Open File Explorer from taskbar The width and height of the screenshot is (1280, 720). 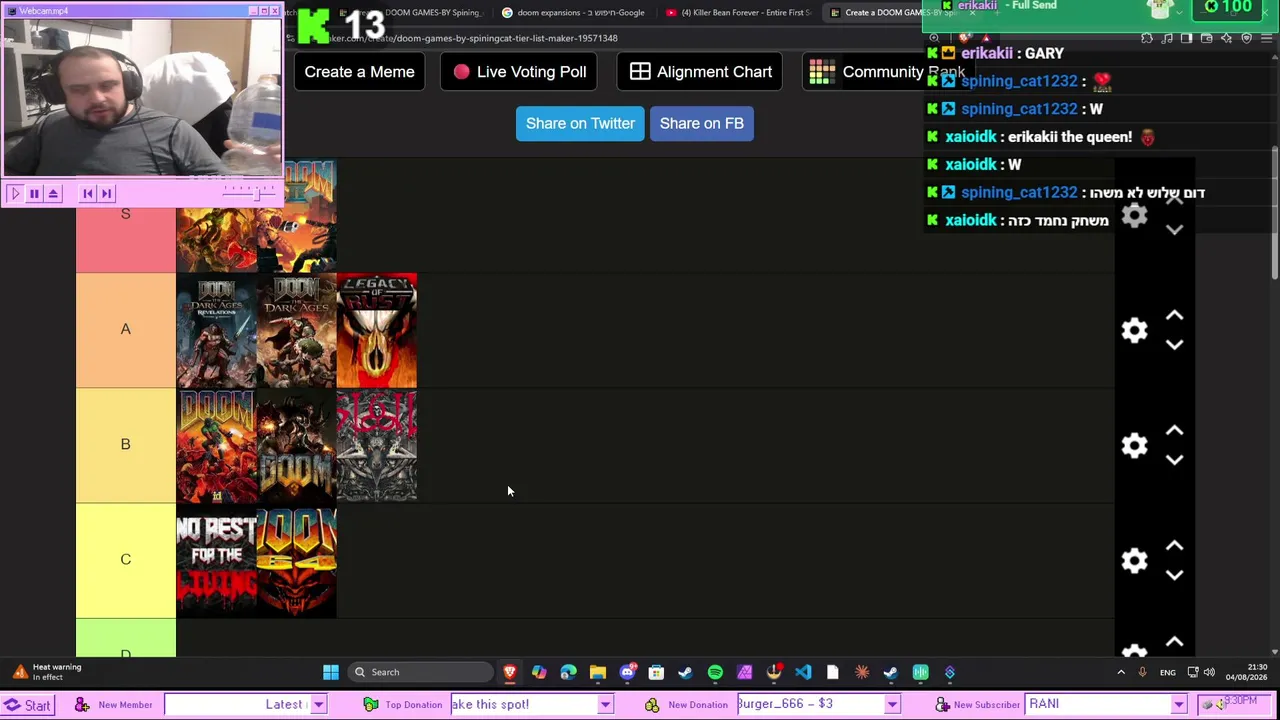(597, 672)
